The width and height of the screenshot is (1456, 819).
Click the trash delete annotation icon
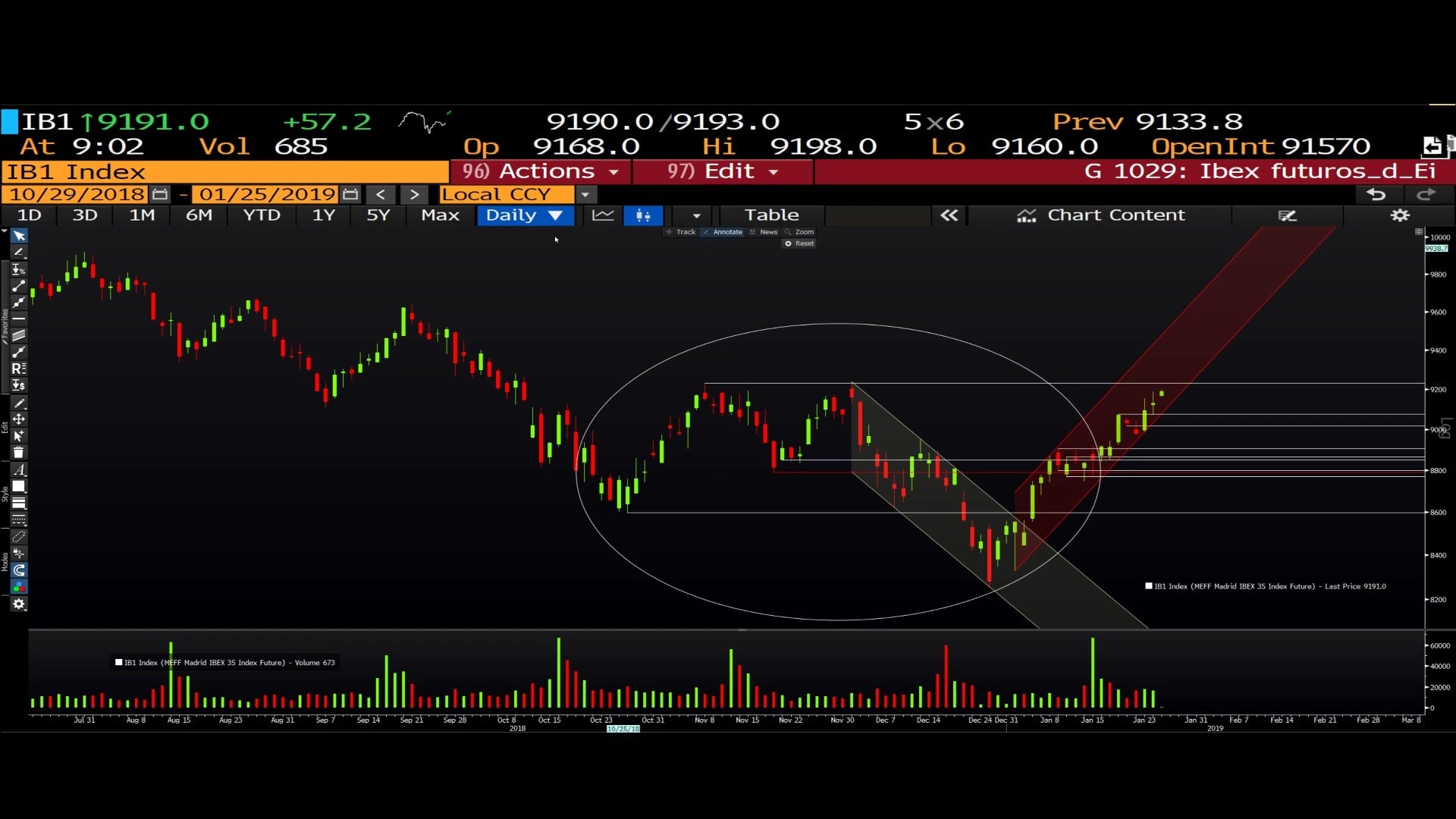click(x=19, y=453)
